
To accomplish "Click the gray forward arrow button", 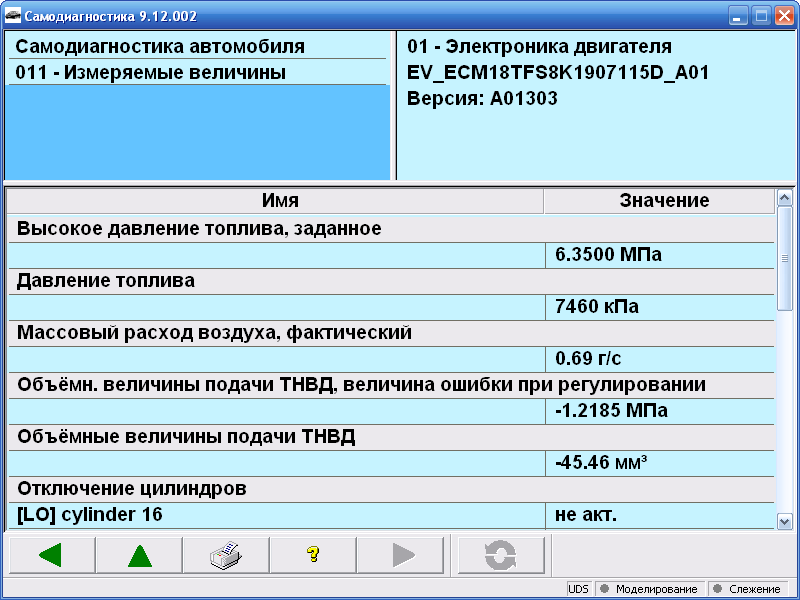I will click(x=401, y=555).
